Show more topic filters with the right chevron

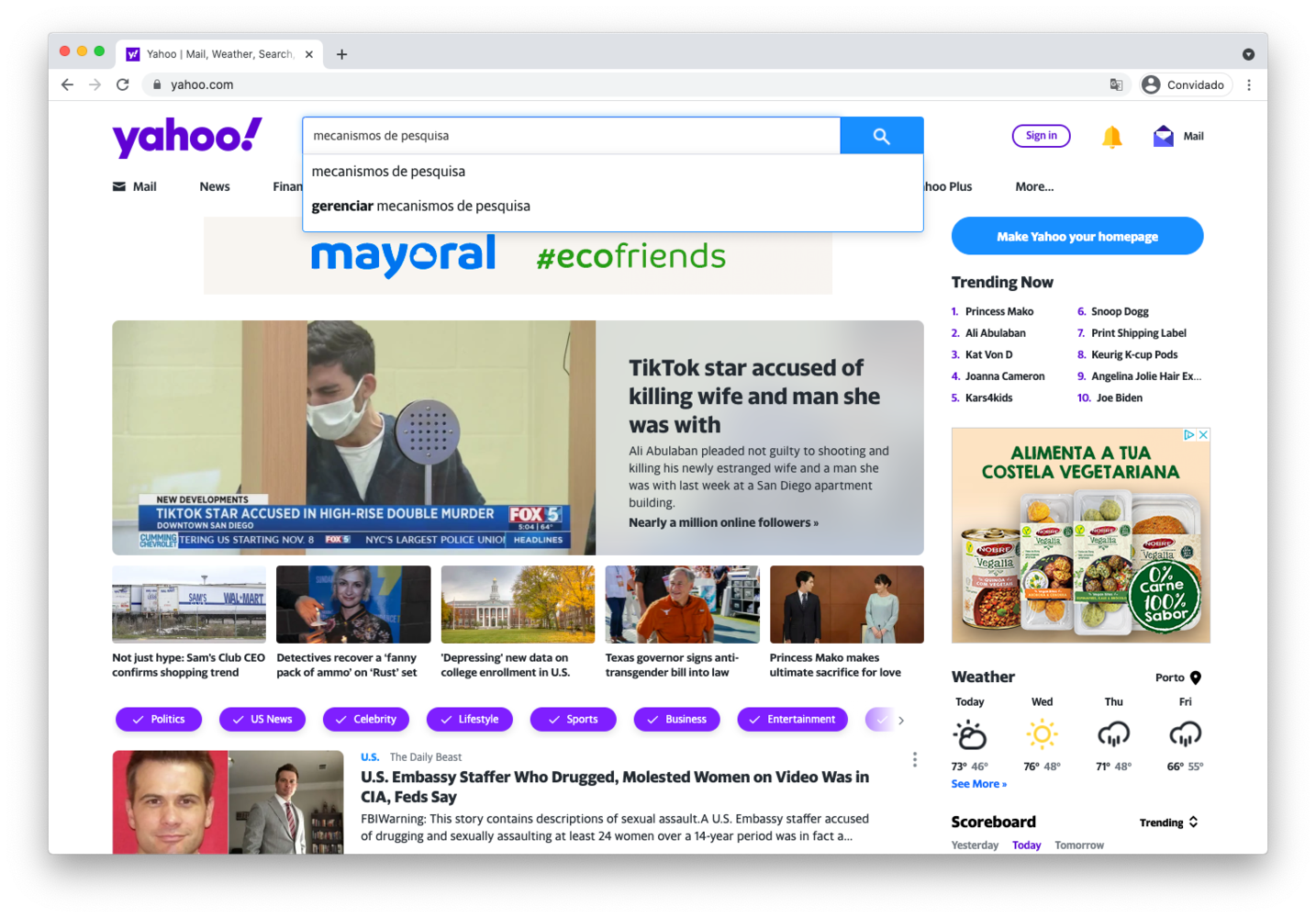901,720
